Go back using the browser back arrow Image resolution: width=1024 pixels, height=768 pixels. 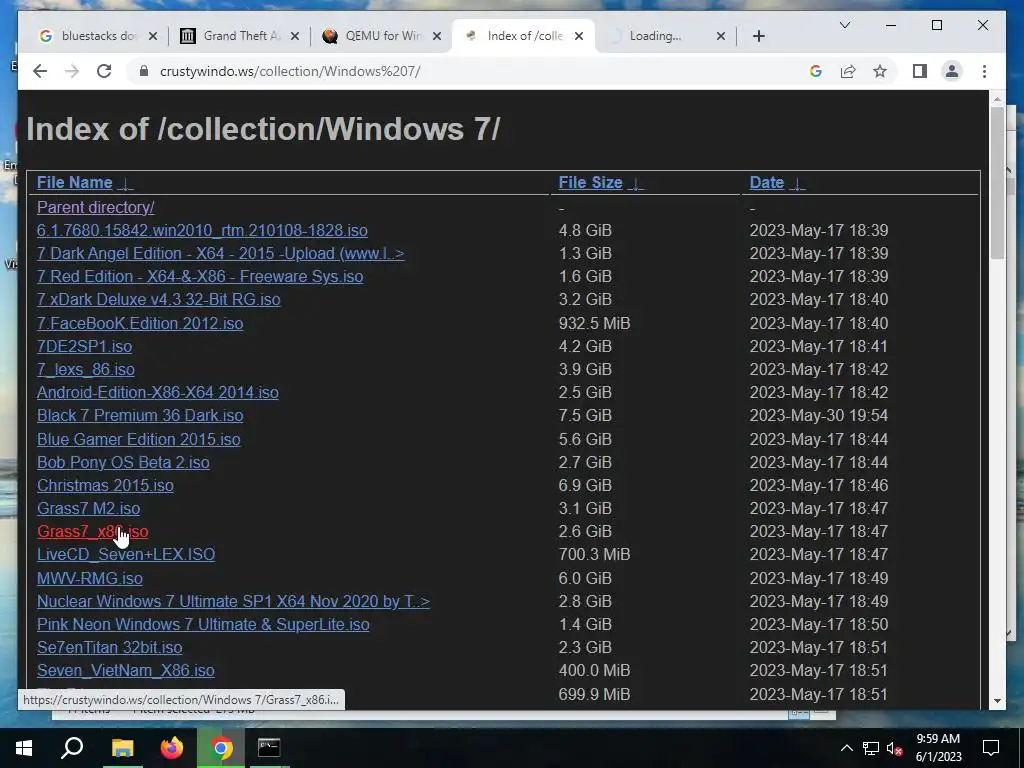click(40, 71)
